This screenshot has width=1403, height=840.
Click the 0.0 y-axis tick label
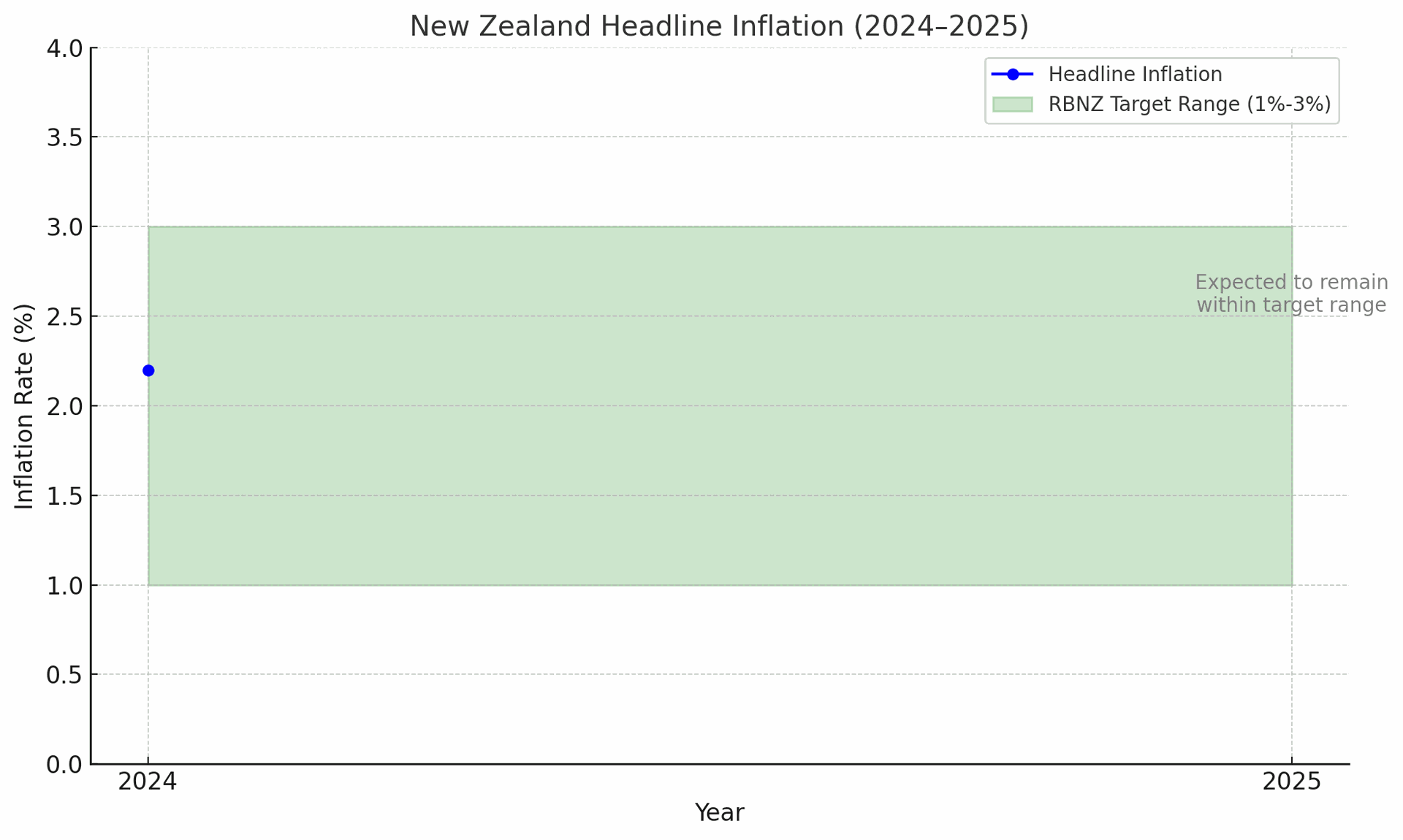(64, 764)
